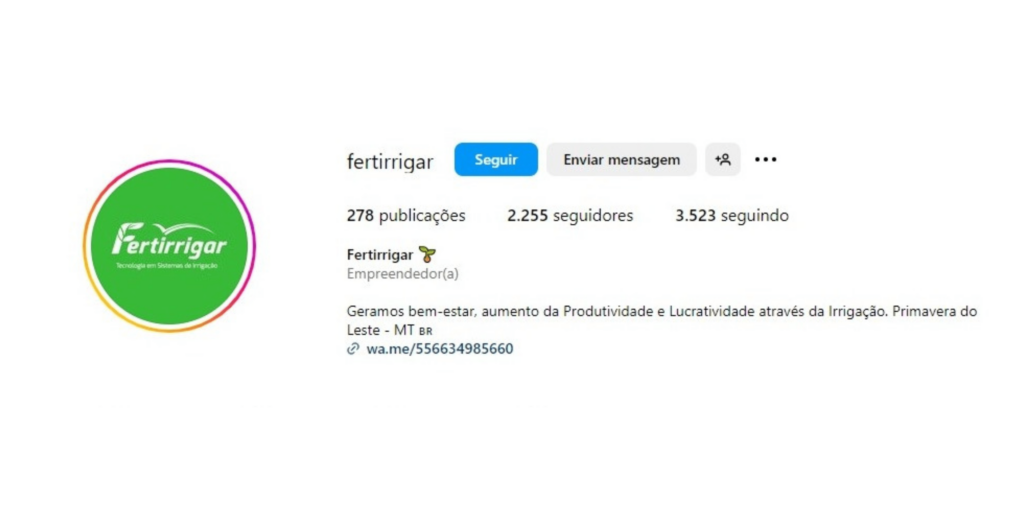Click the seedling emoji beside Fertirrigar
Screen dimensions: 1024x512
pyautogui.click(x=426, y=254)
